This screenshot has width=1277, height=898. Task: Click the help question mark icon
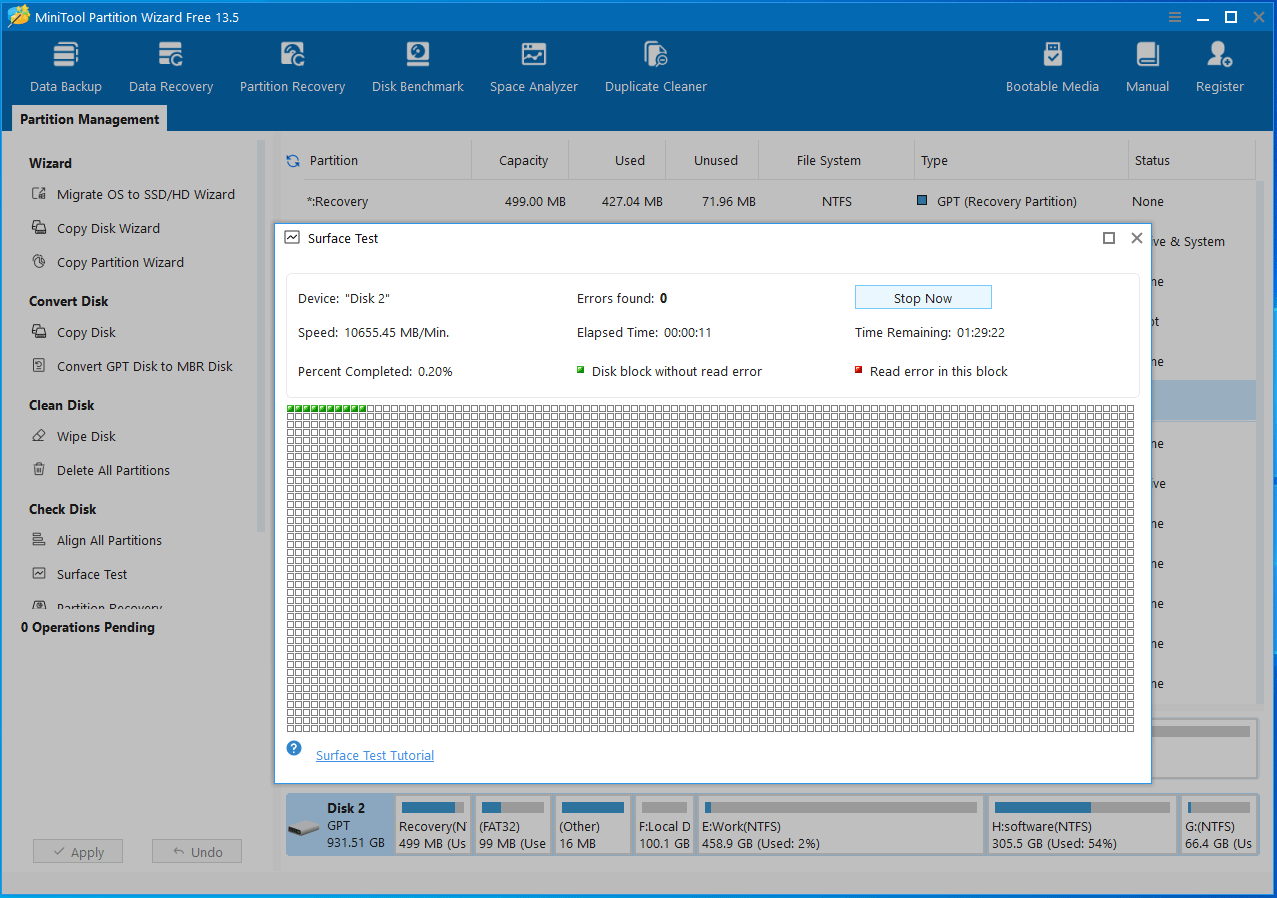pos(294,748)
